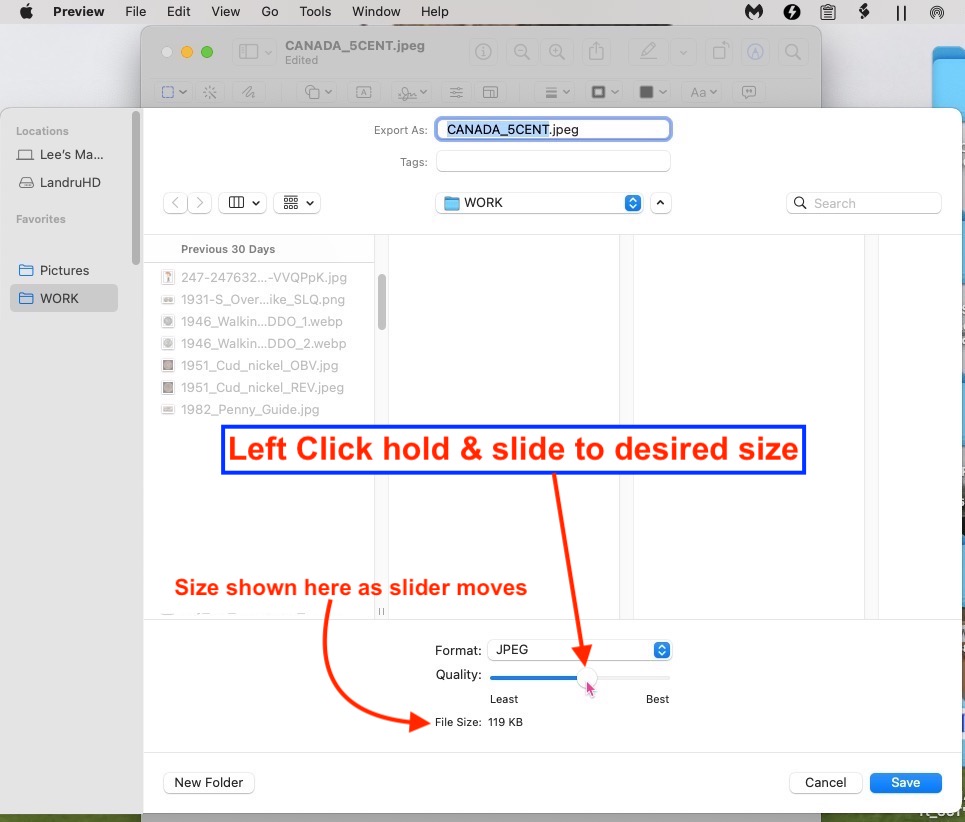The height and width of the screenshot is (822, 965).
Task: Open the Help menu
Action: (434, 12)
